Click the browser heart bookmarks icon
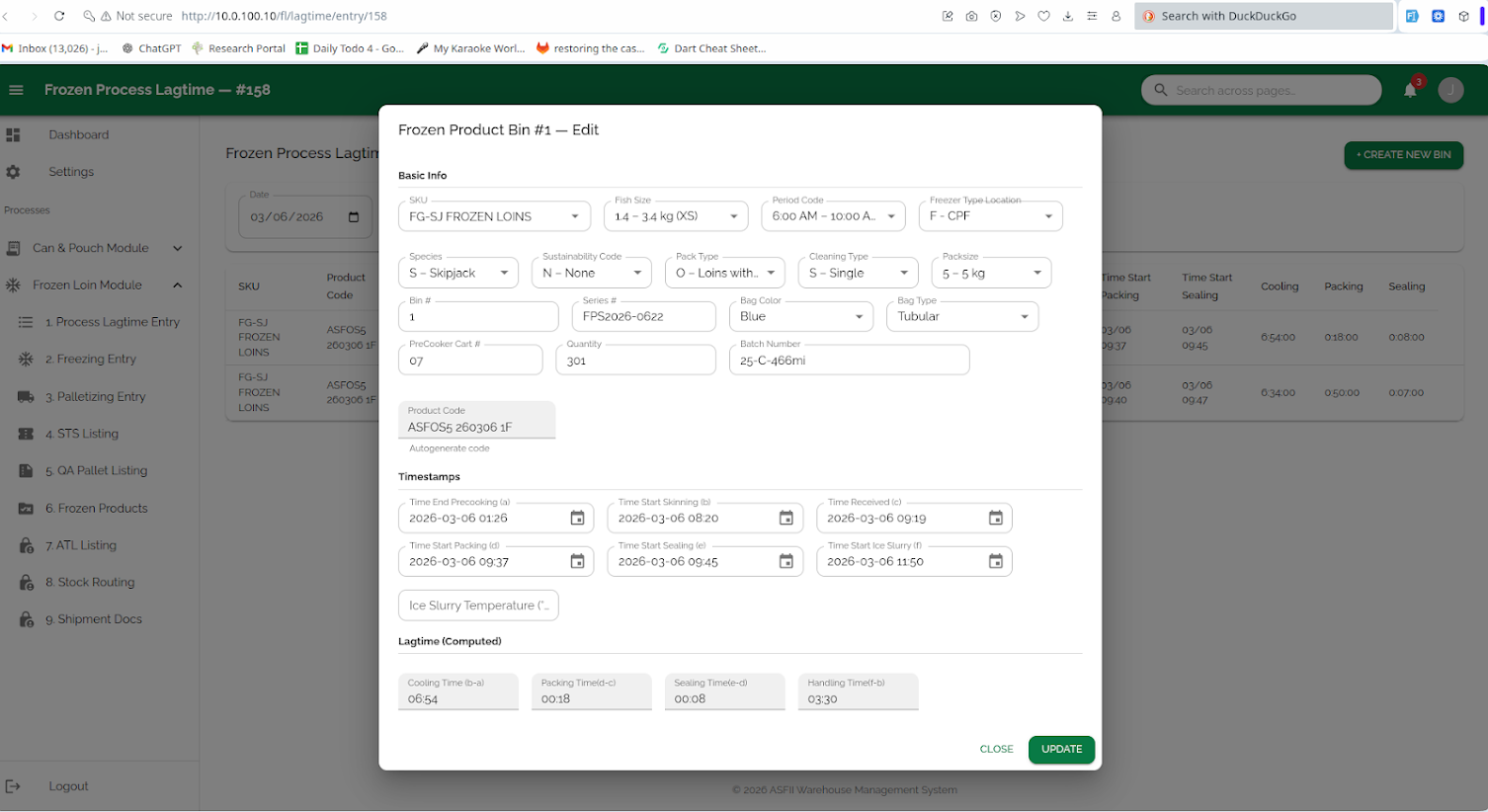This screenshot has width=1488, height=812. (x=1043, y=16)
